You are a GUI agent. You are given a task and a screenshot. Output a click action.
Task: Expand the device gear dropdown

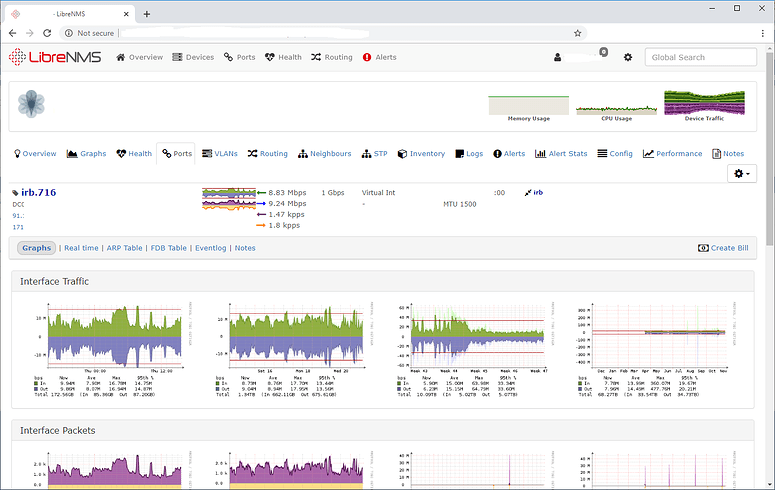742,174
